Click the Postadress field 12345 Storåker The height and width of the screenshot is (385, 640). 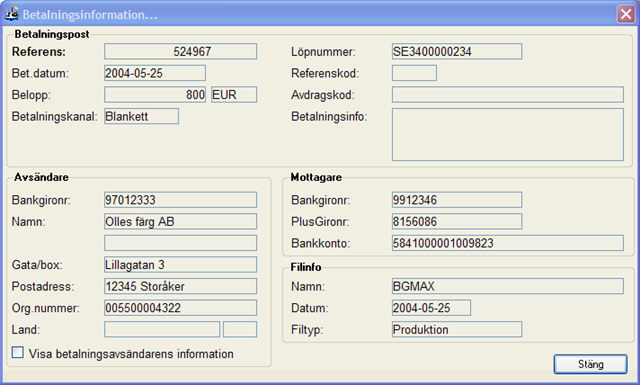180,286
